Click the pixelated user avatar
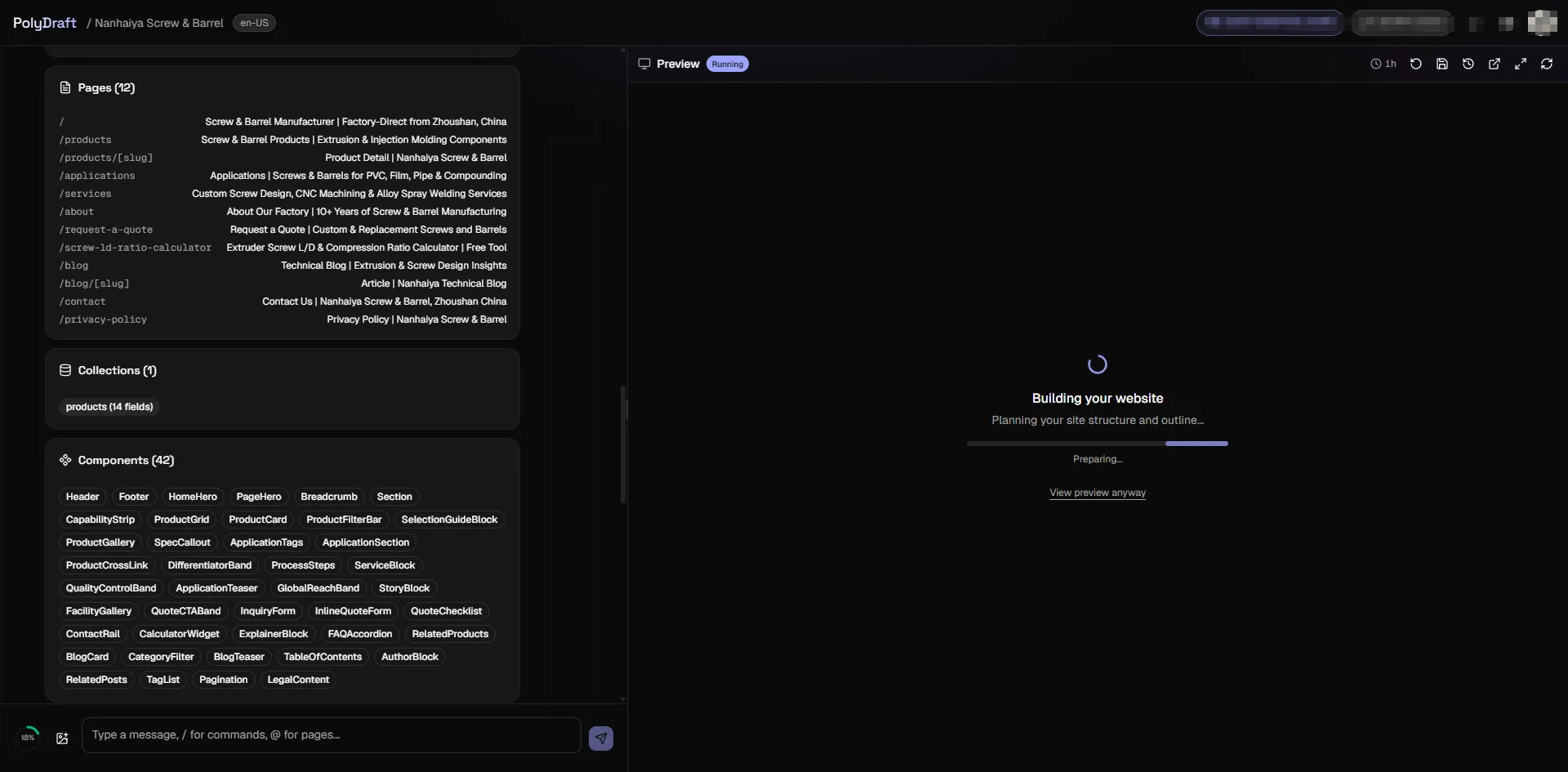Screen dimensions: 1568x772 click(1542, 23)
